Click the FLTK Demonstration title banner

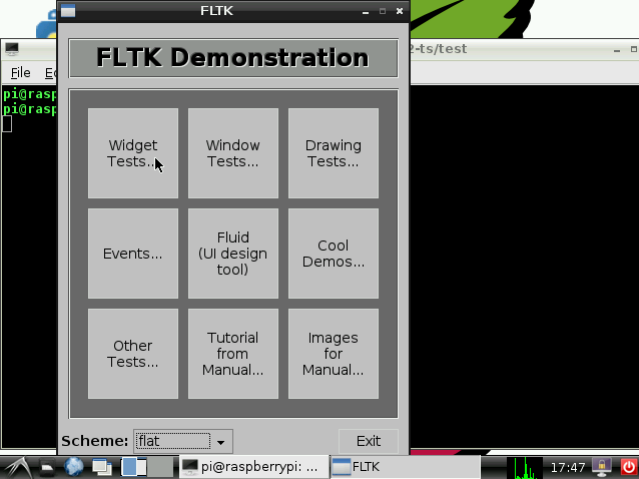(233, 58)
